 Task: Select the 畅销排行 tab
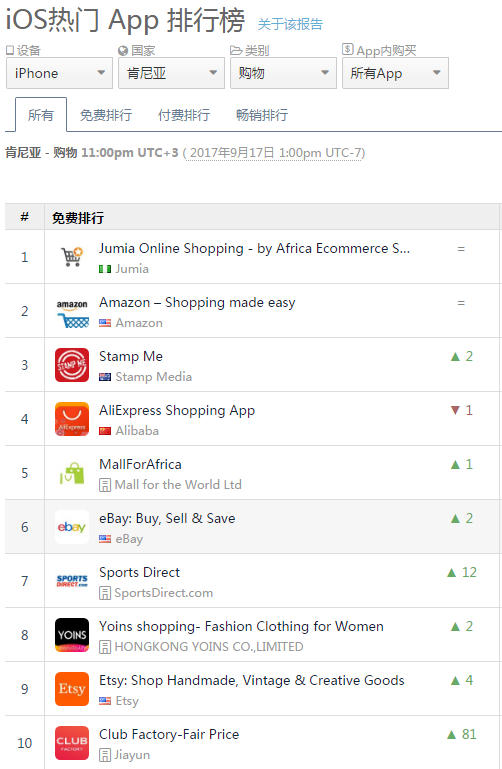(262, 115)
